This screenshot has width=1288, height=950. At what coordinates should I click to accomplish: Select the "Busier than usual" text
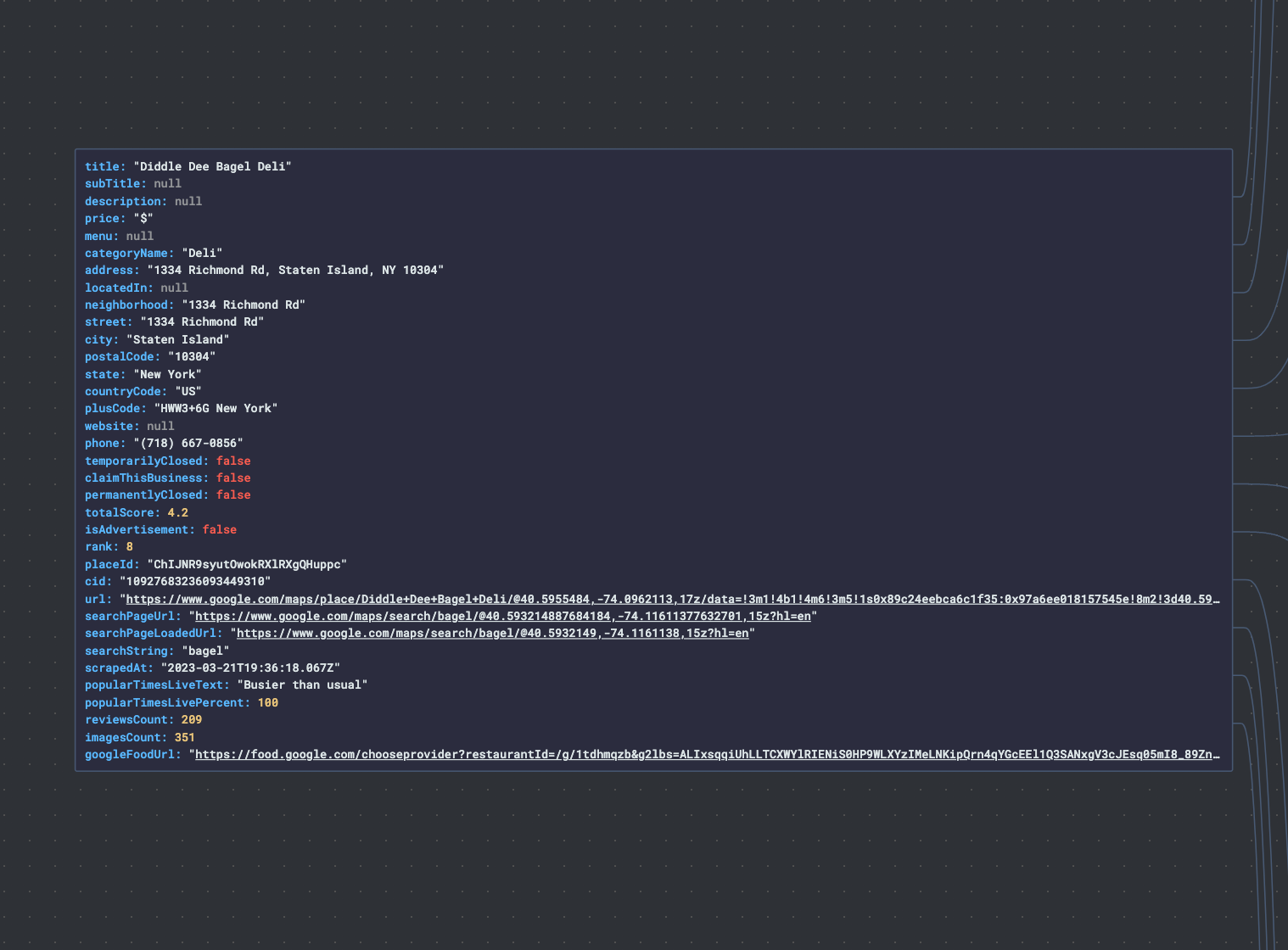pyautogui.click(x=302, y=685)
